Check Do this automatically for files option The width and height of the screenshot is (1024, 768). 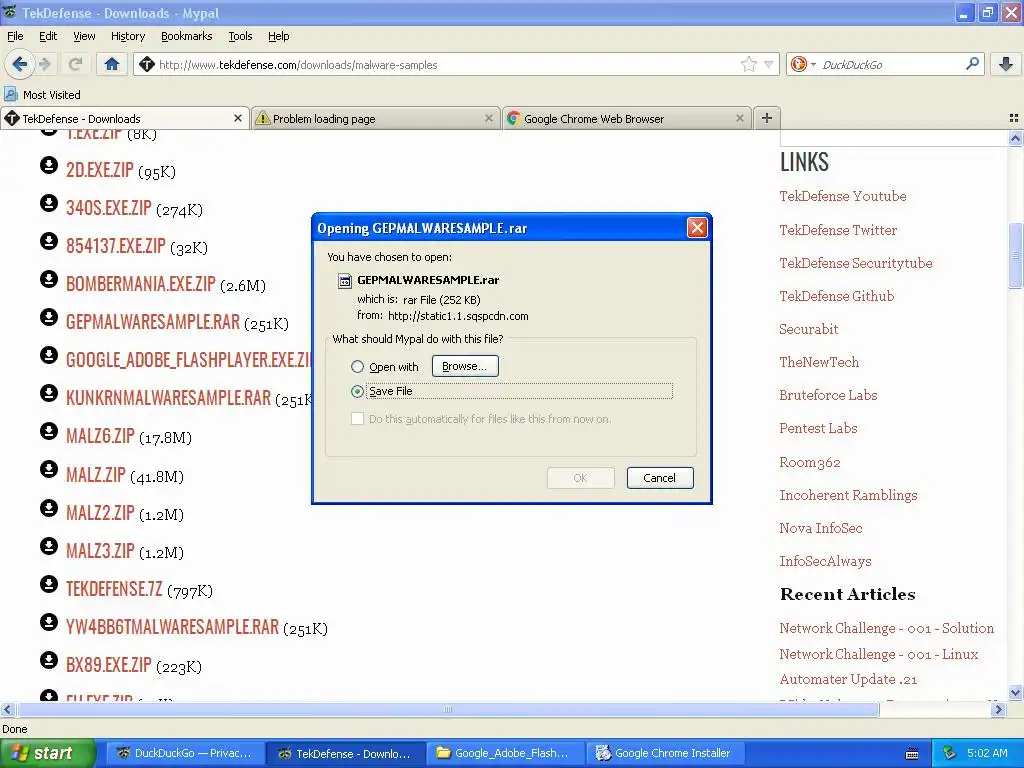(x=357, y=419)
